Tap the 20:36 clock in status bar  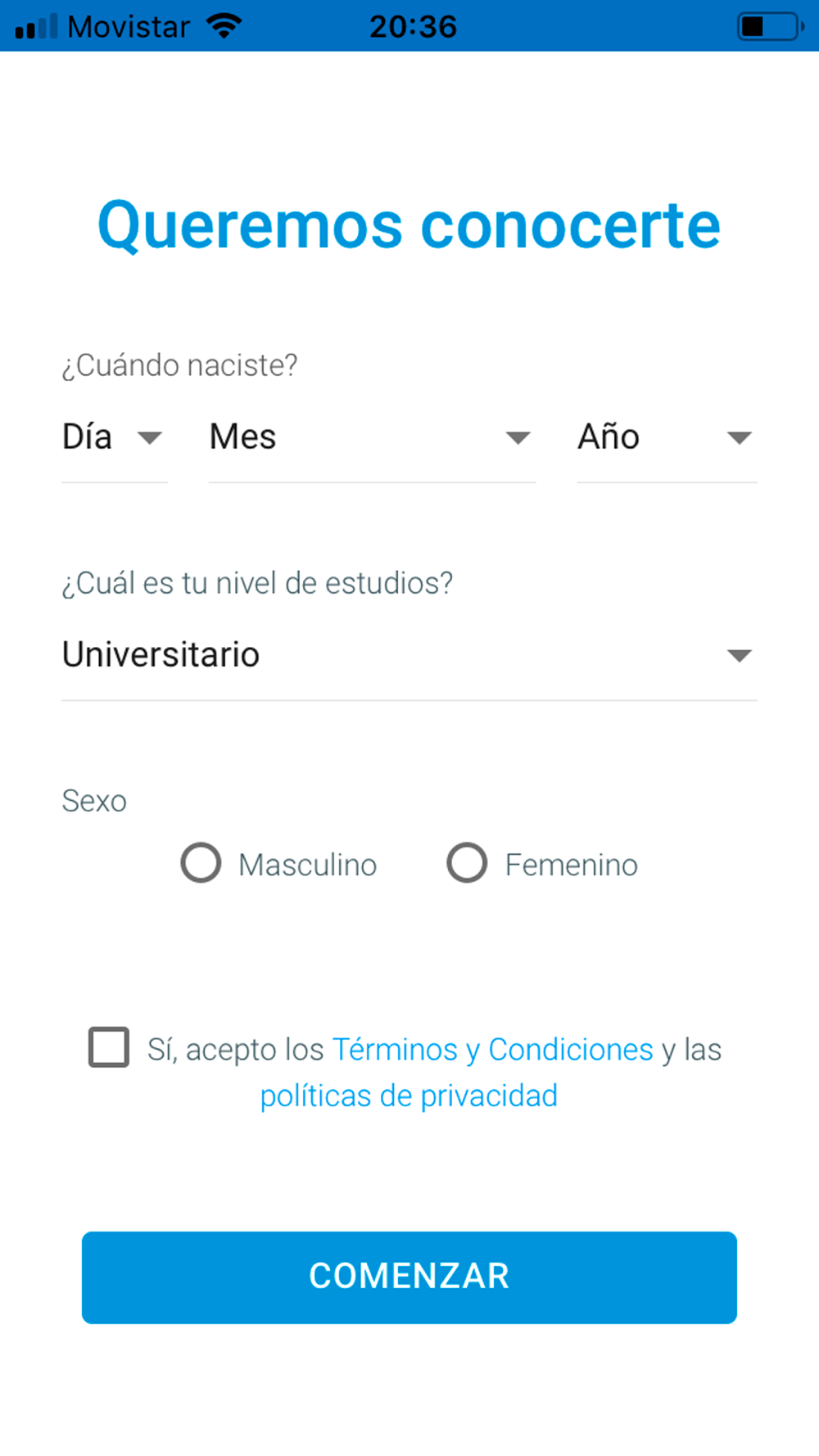(x=413, y=27)
